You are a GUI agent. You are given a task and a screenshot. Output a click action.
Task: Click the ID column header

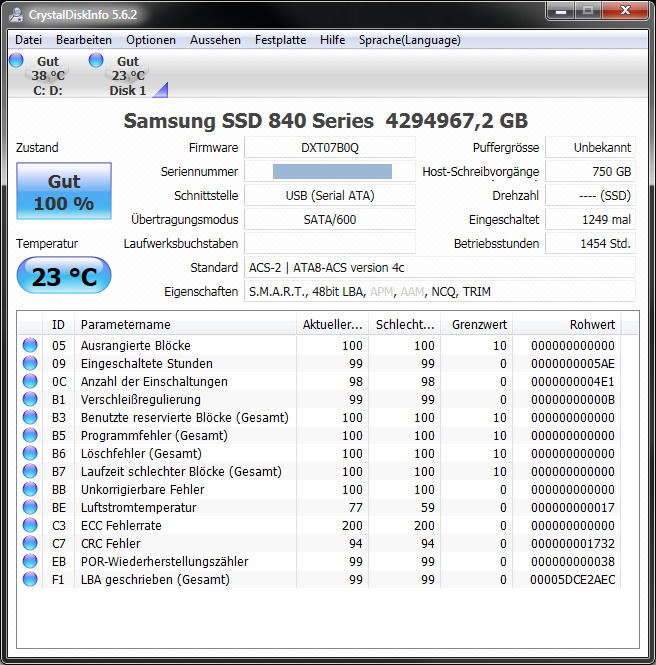[59, 324]
